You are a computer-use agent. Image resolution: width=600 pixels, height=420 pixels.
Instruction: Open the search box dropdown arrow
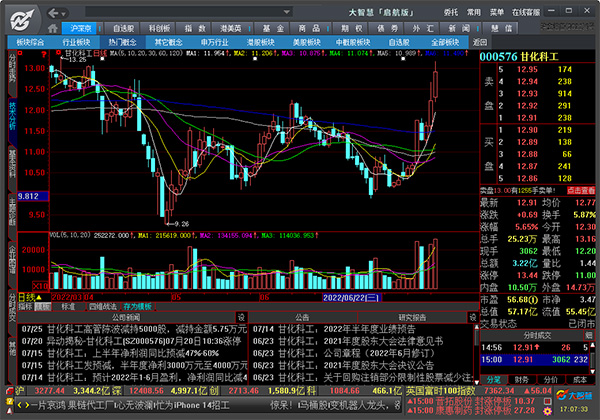tap(286, 12)
